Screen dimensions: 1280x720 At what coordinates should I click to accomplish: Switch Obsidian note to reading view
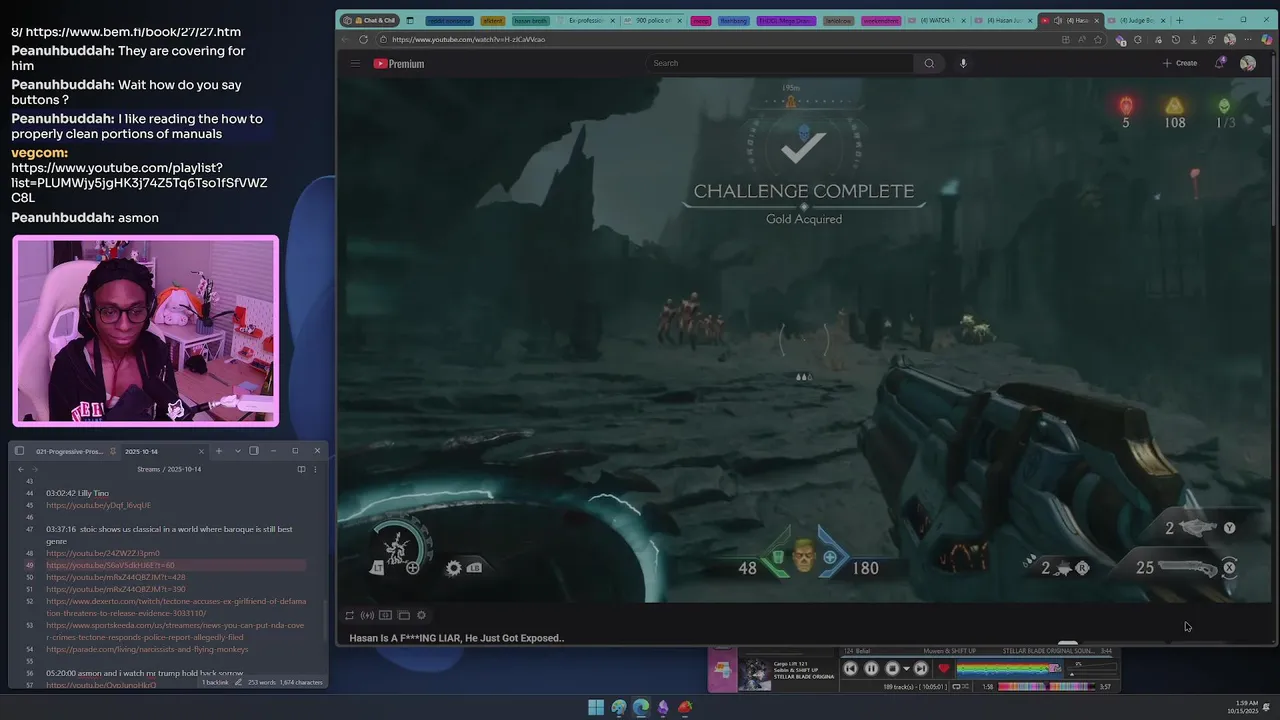301,469
